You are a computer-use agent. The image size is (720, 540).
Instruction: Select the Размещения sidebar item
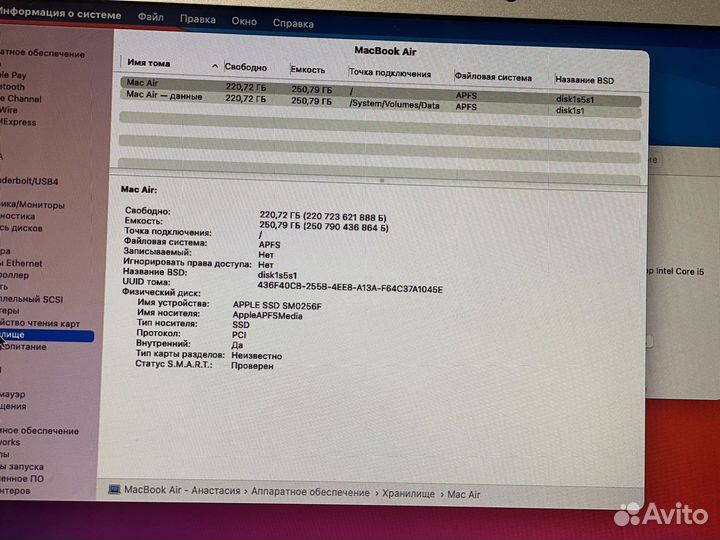(x=13, y=406)
